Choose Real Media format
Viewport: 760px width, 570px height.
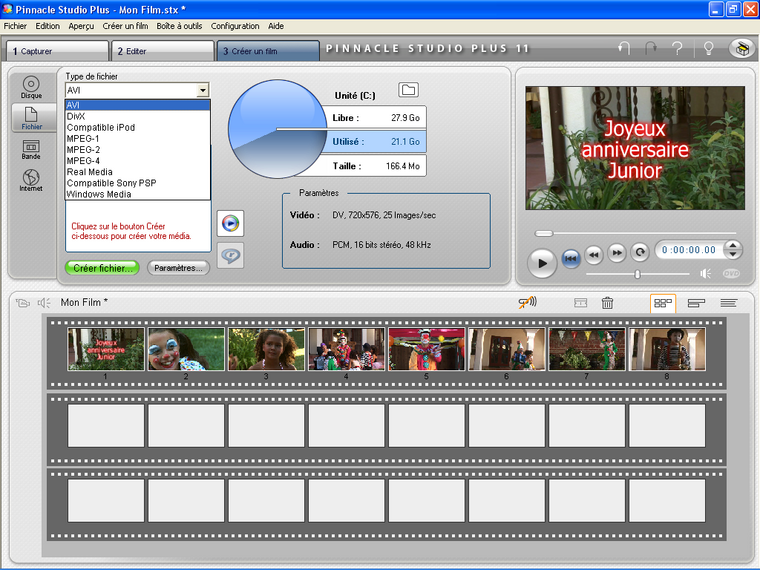point(138,172)
